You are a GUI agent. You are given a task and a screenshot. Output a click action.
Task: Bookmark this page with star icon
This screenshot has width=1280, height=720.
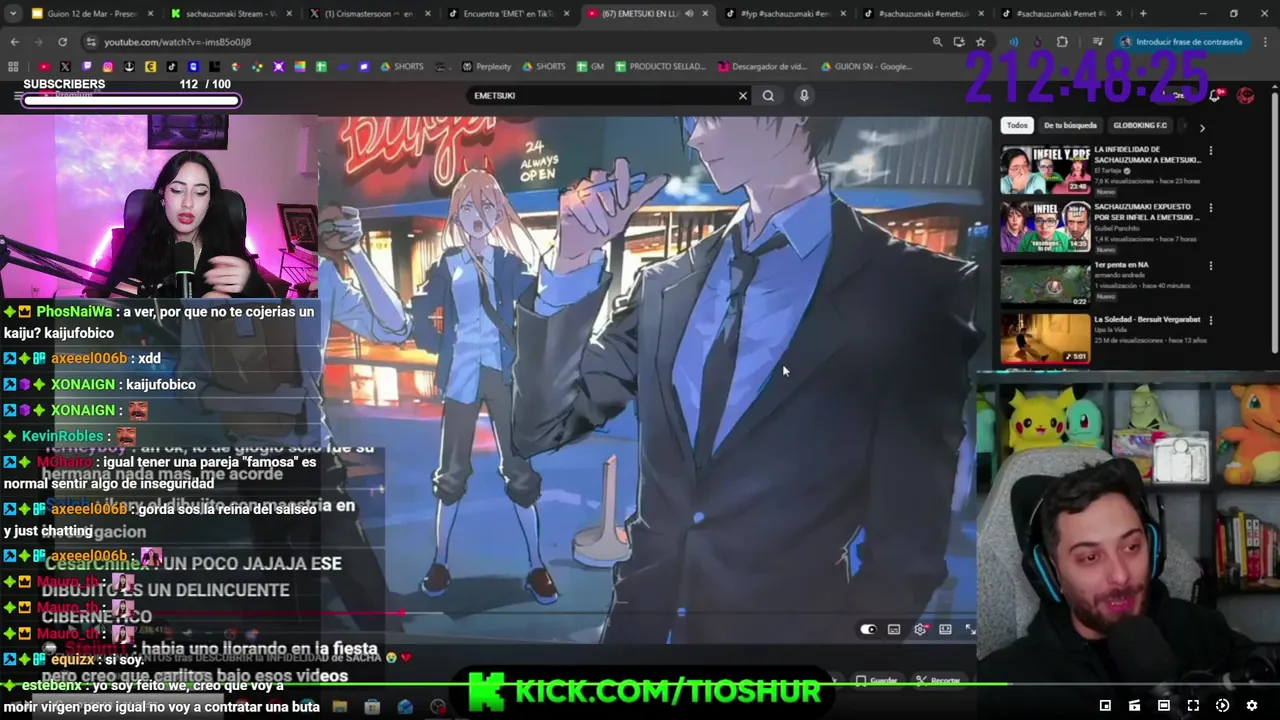(980, 42)
